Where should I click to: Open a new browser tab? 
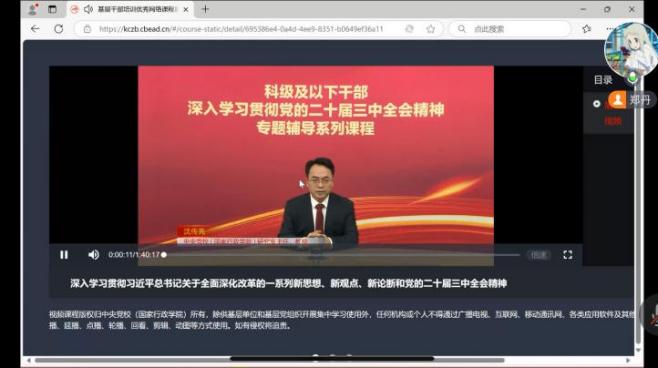click(205, 9)
